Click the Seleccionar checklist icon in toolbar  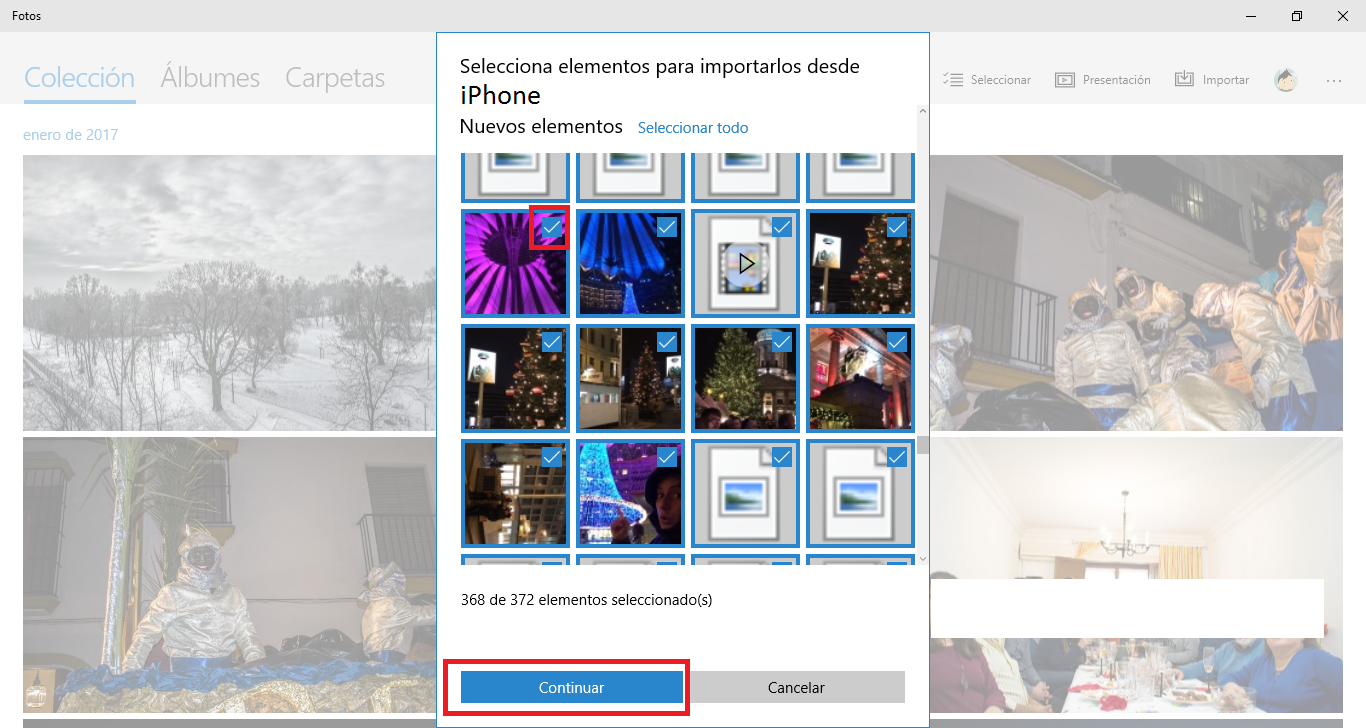[953, 79]
